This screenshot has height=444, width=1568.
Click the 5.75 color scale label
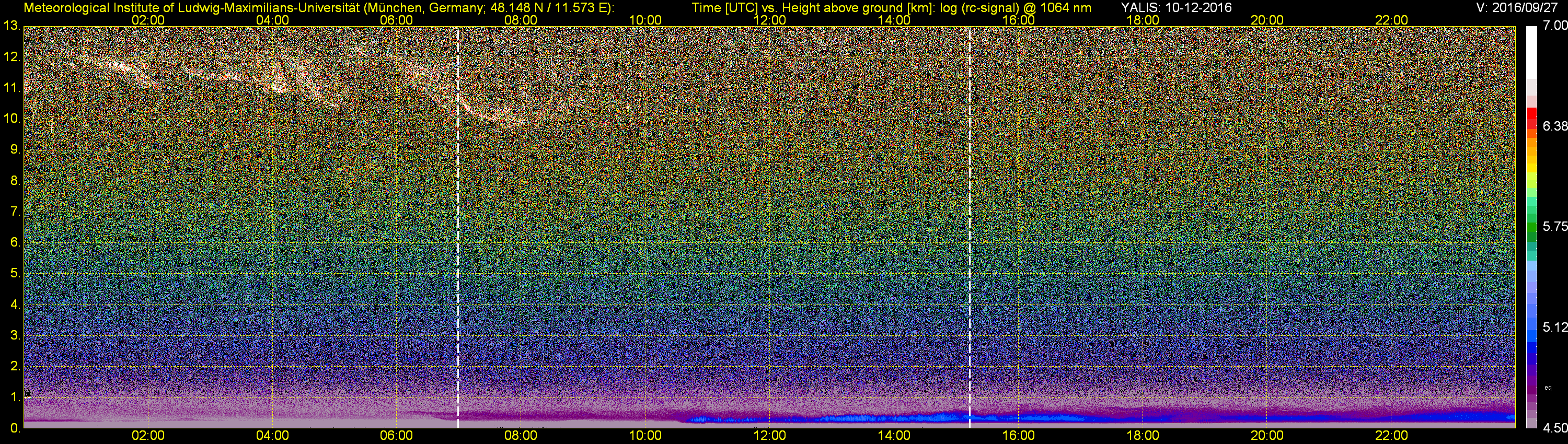[x=1556, y=226]
